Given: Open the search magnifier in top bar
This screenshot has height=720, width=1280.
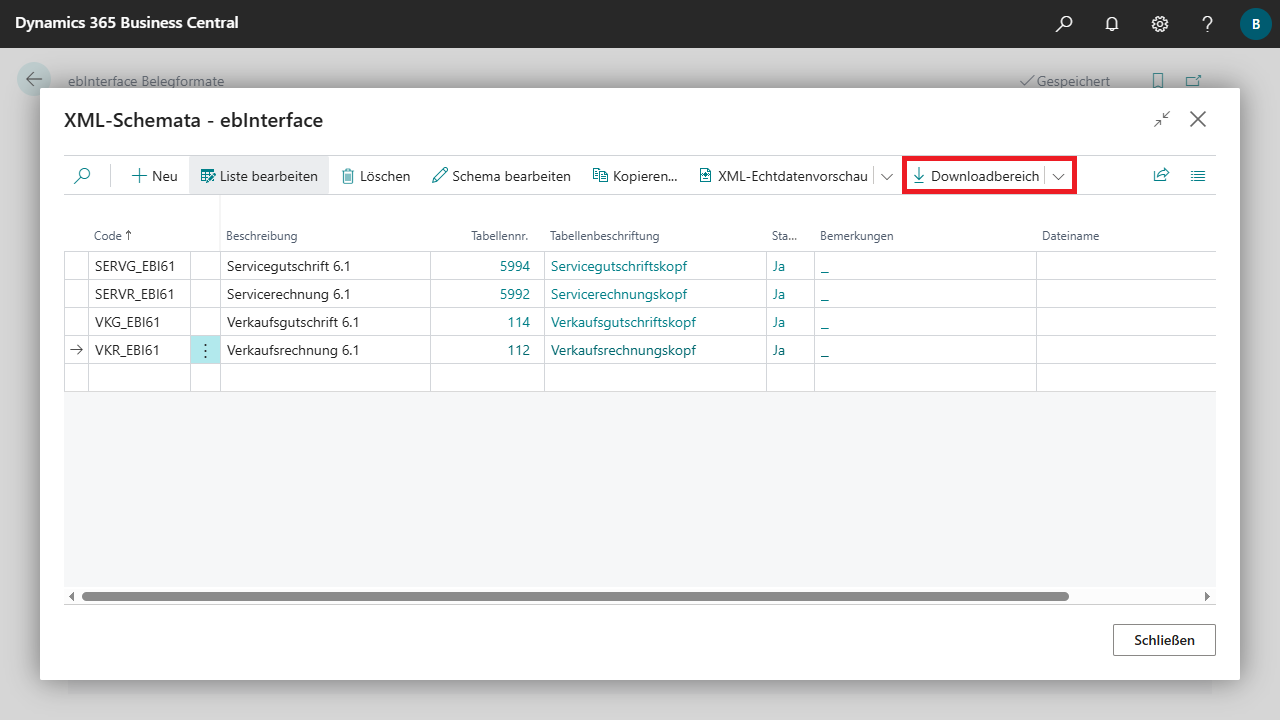Looking at the screenshot, I should pyautogui.click(x=1064, y=23).
